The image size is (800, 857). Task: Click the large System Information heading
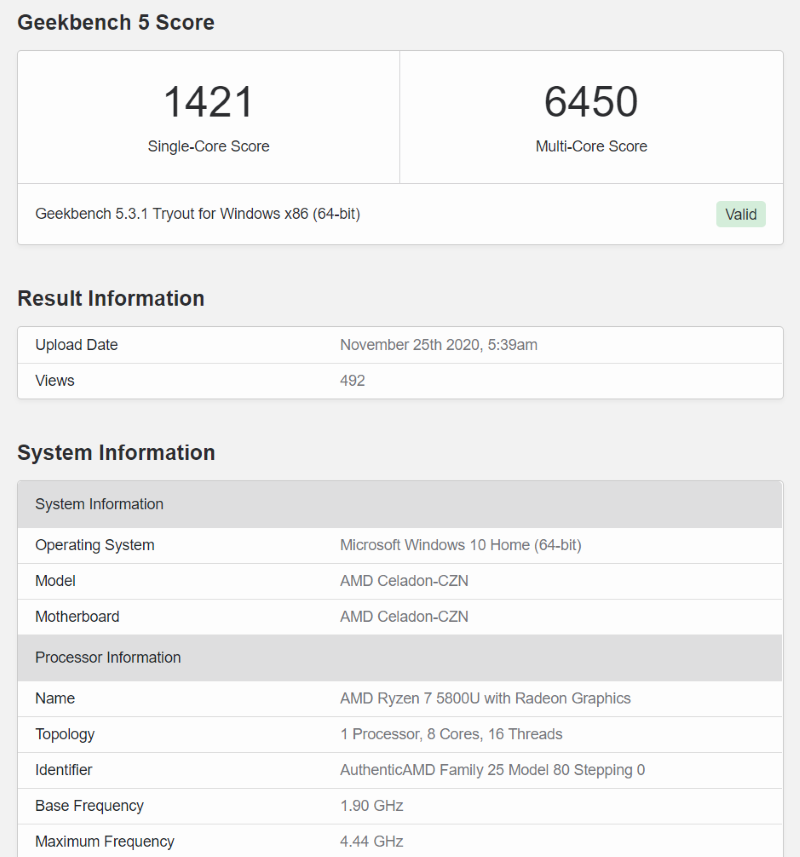pyautogui.click(x=116, y=453)
